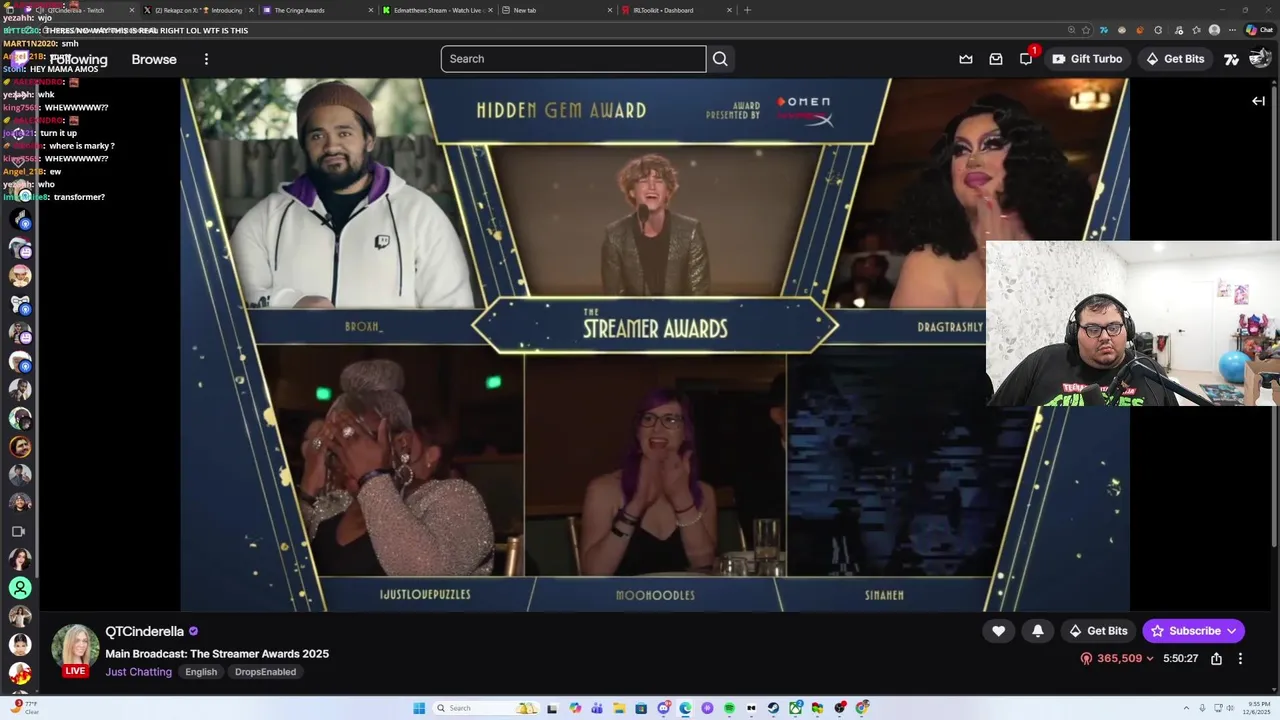1280x720 pixels.
Task: Open whispers icon with red badge
Action: pos(1026,59)
